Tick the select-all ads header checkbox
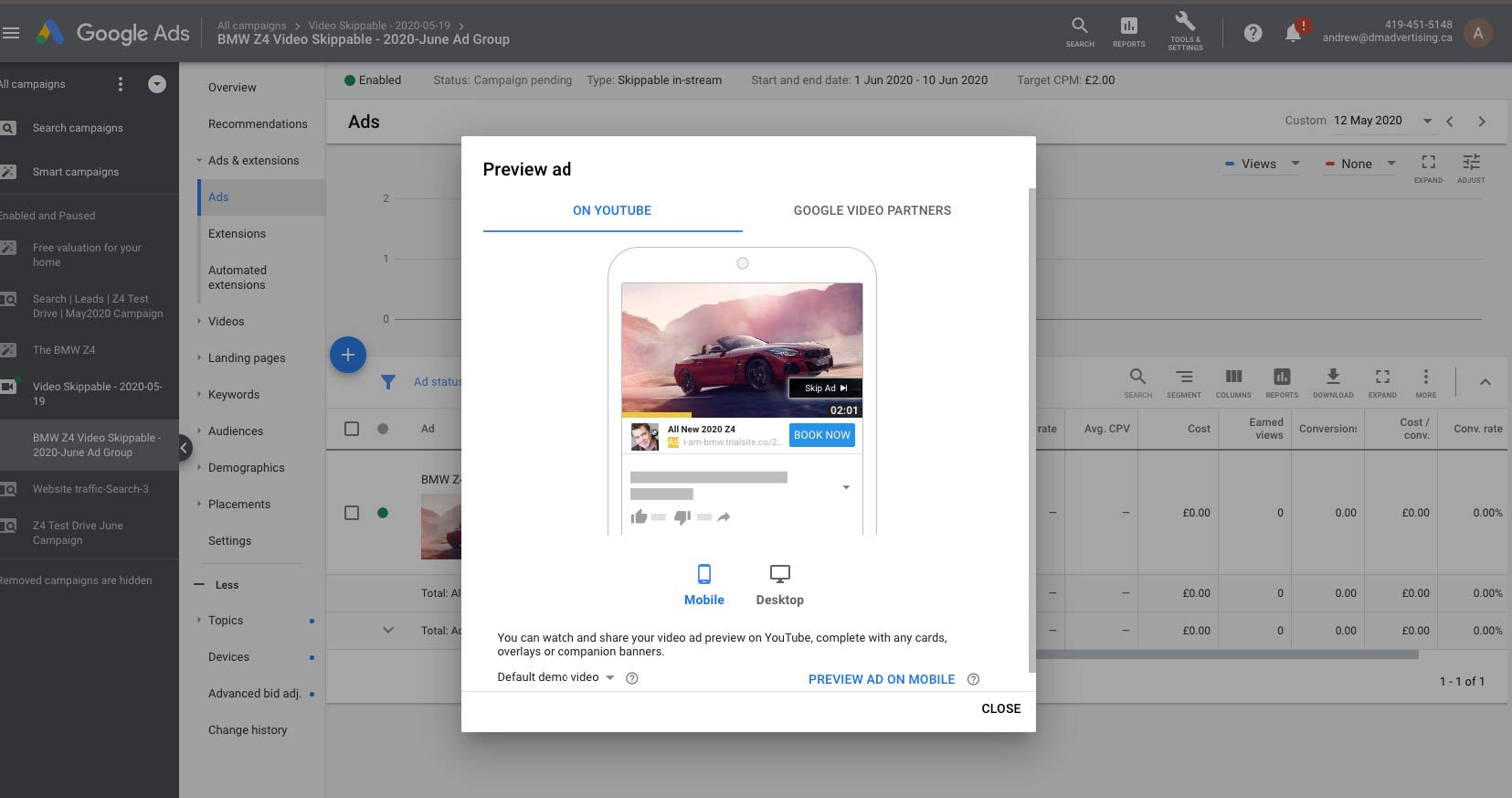The height and width of the screenshot is (798, 1512). tap(352, 429)
